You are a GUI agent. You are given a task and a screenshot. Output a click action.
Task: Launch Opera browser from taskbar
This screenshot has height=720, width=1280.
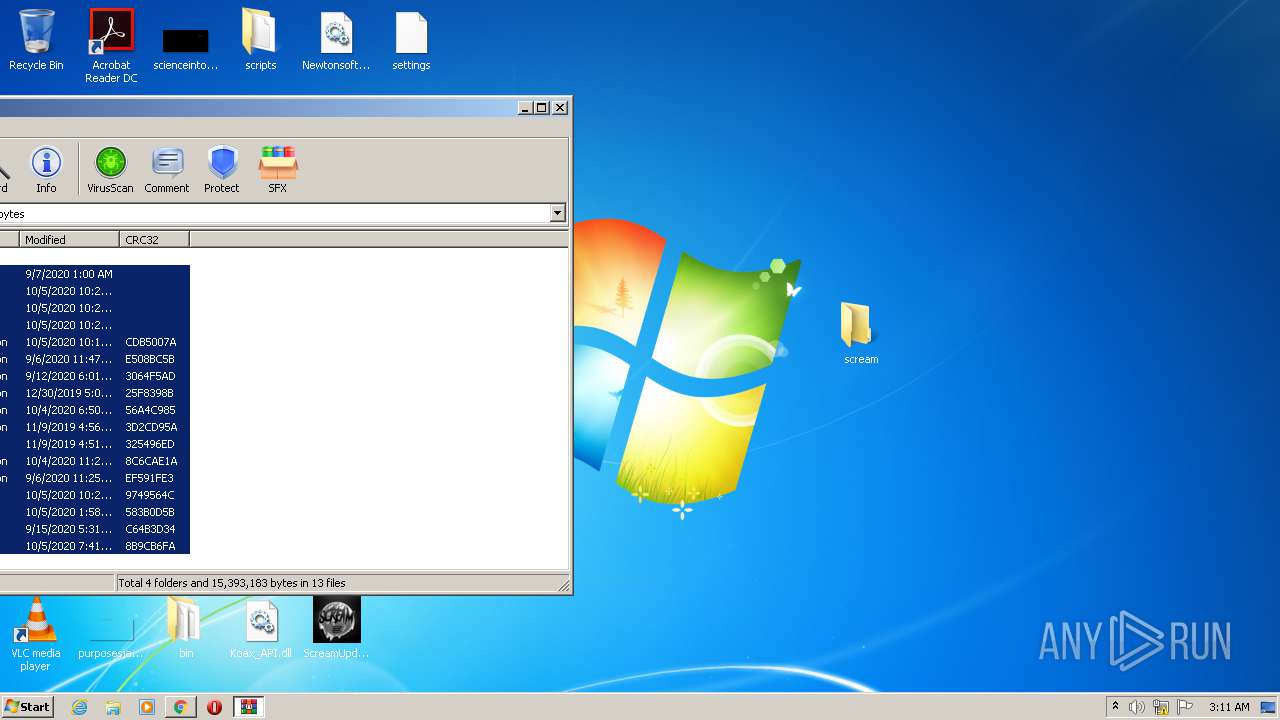pyautogui.click(x=214, y=707)
